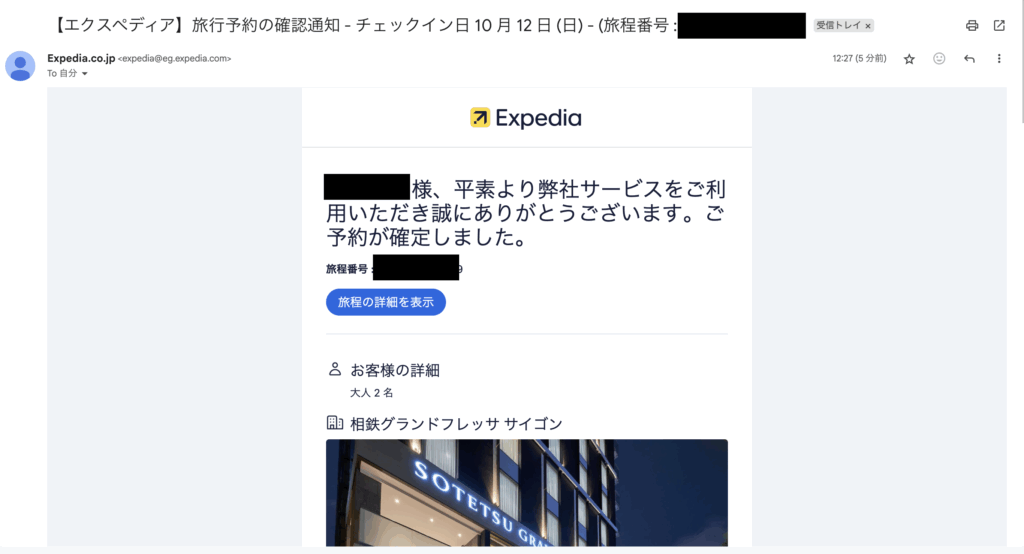The height and width of the screenshot is (554, 1024).
Task: Print this email using the printer icon
Action: (972, 25)
